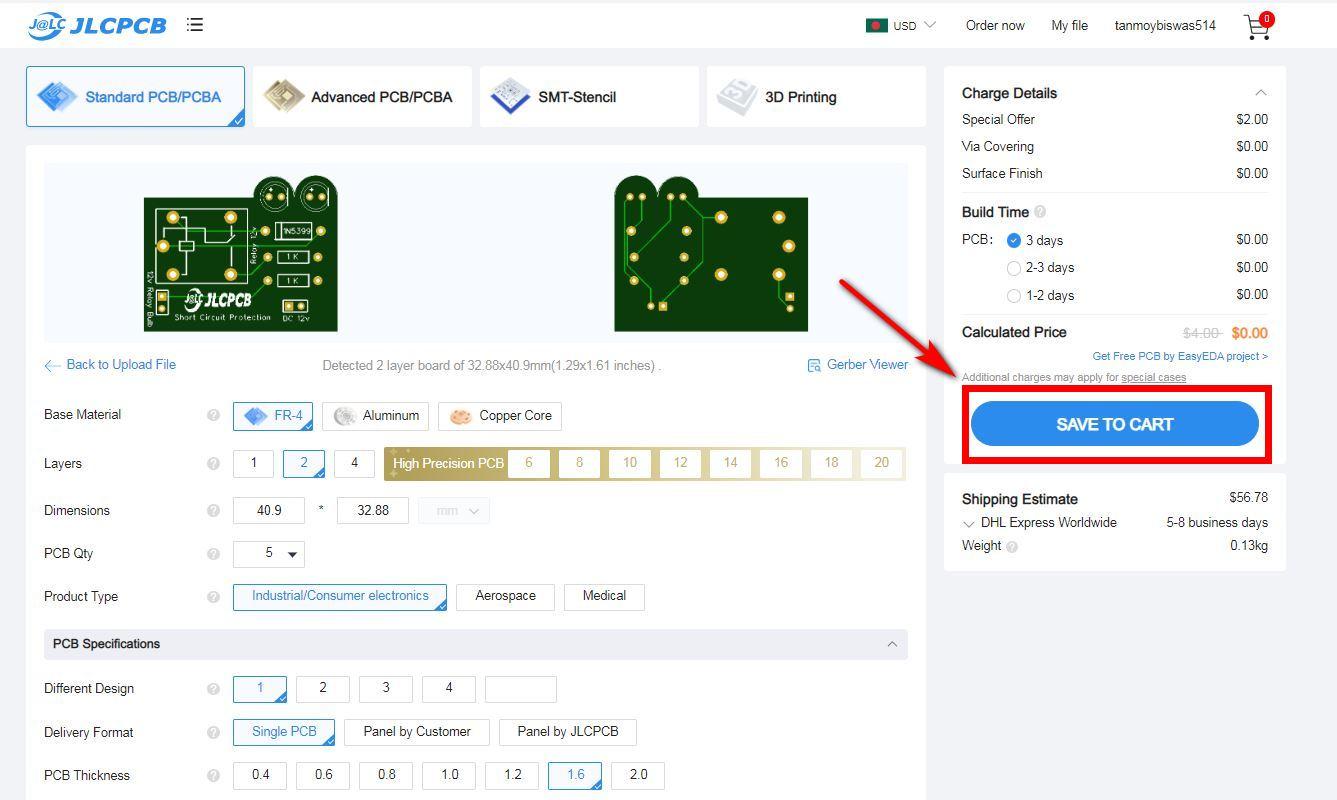View the PCB top side preview

coord(241,254)
